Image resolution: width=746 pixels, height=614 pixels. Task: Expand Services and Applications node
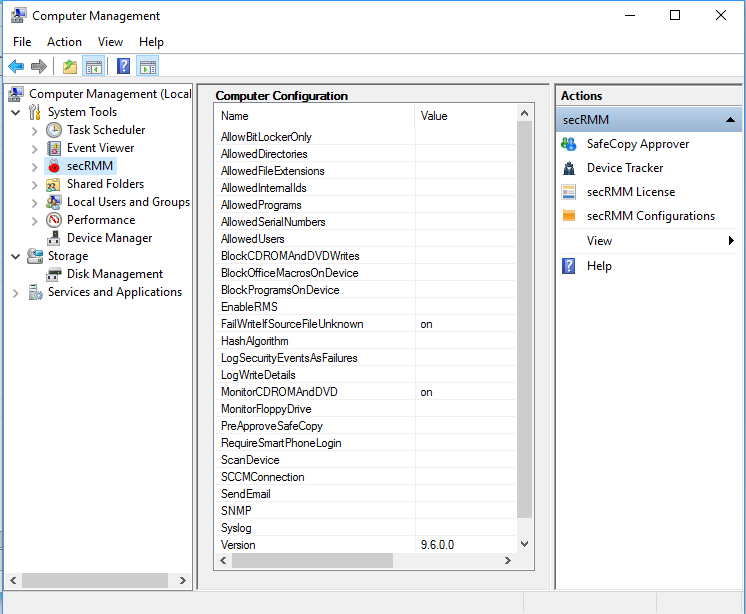pyautogui.click(x=15, y=293)
